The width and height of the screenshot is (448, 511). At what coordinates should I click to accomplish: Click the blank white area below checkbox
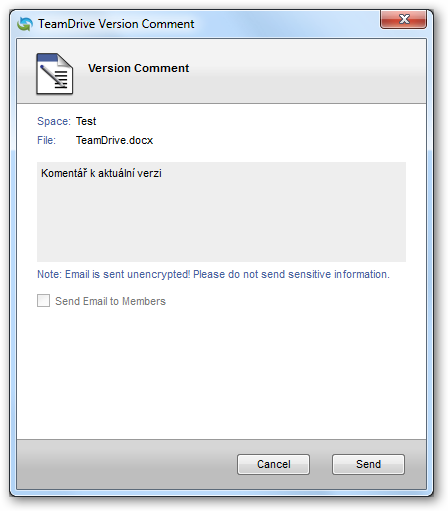click(221, 373)
